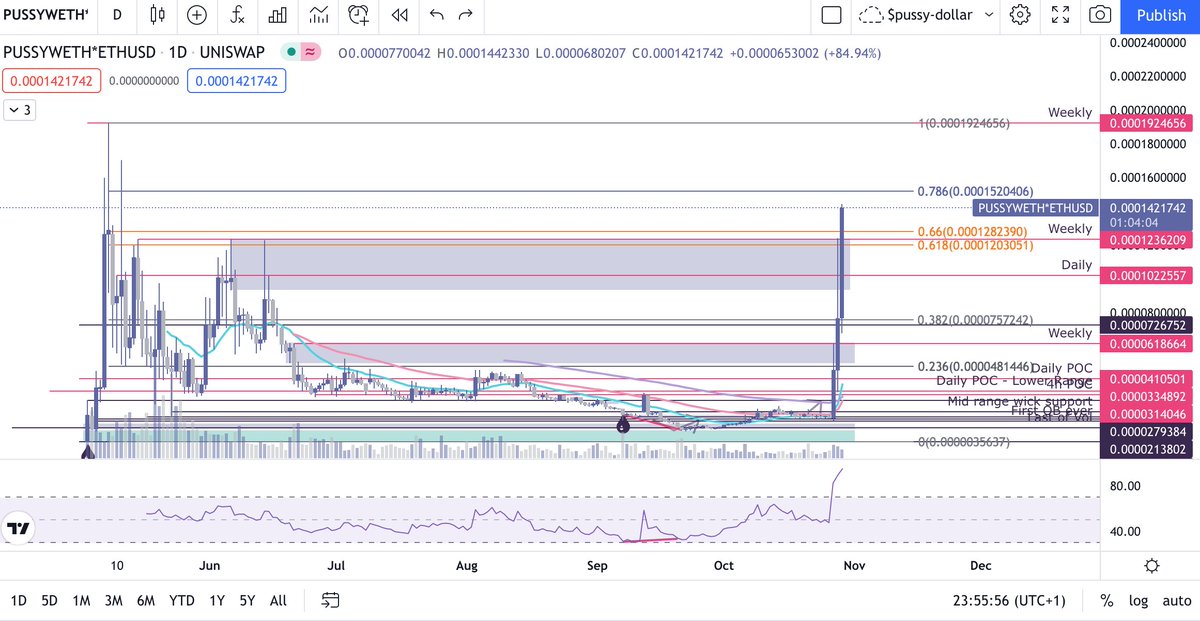Create an alert with alarm clock icon

359,15
